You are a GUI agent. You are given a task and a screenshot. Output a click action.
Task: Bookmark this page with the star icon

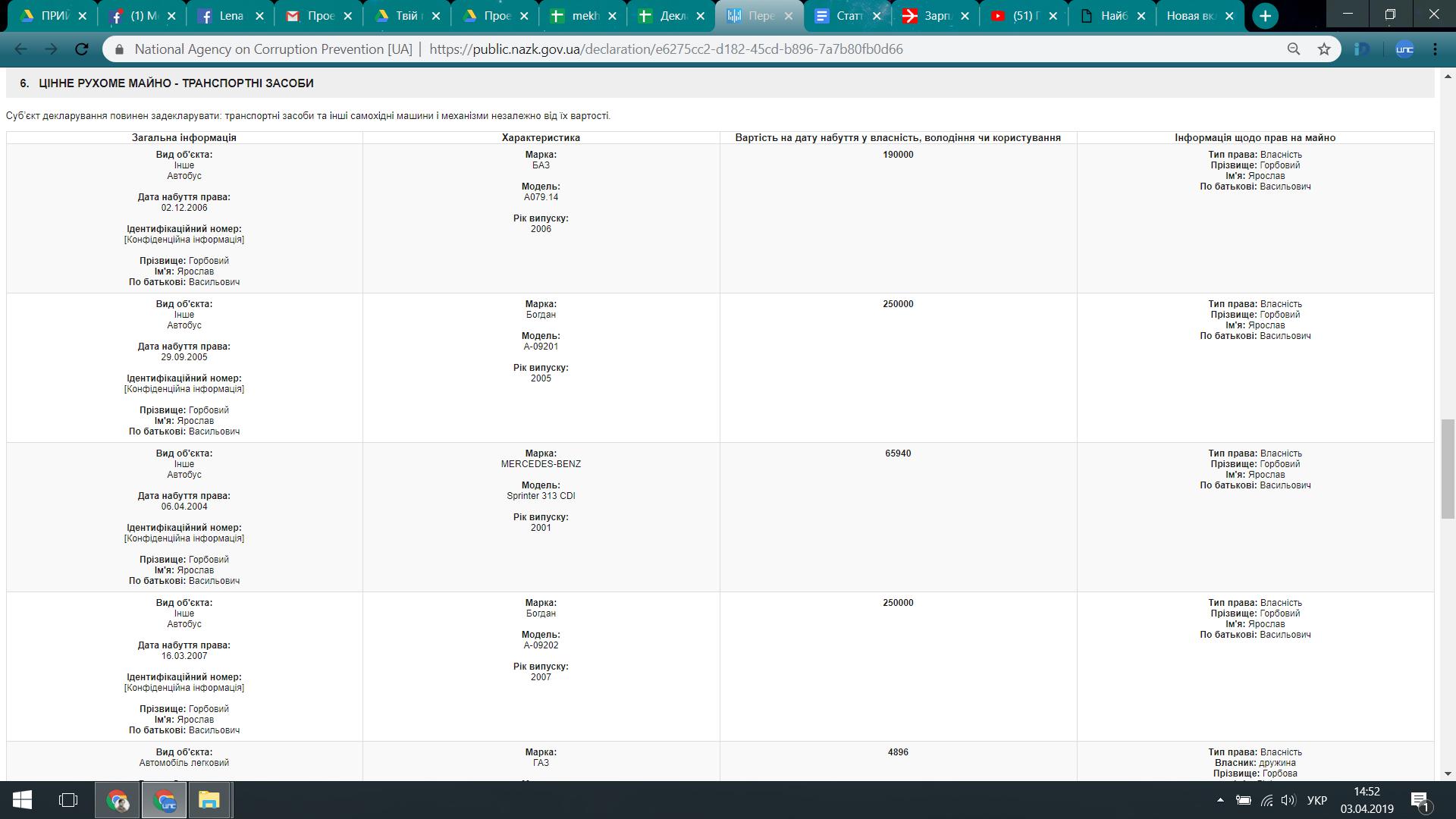1324,49
